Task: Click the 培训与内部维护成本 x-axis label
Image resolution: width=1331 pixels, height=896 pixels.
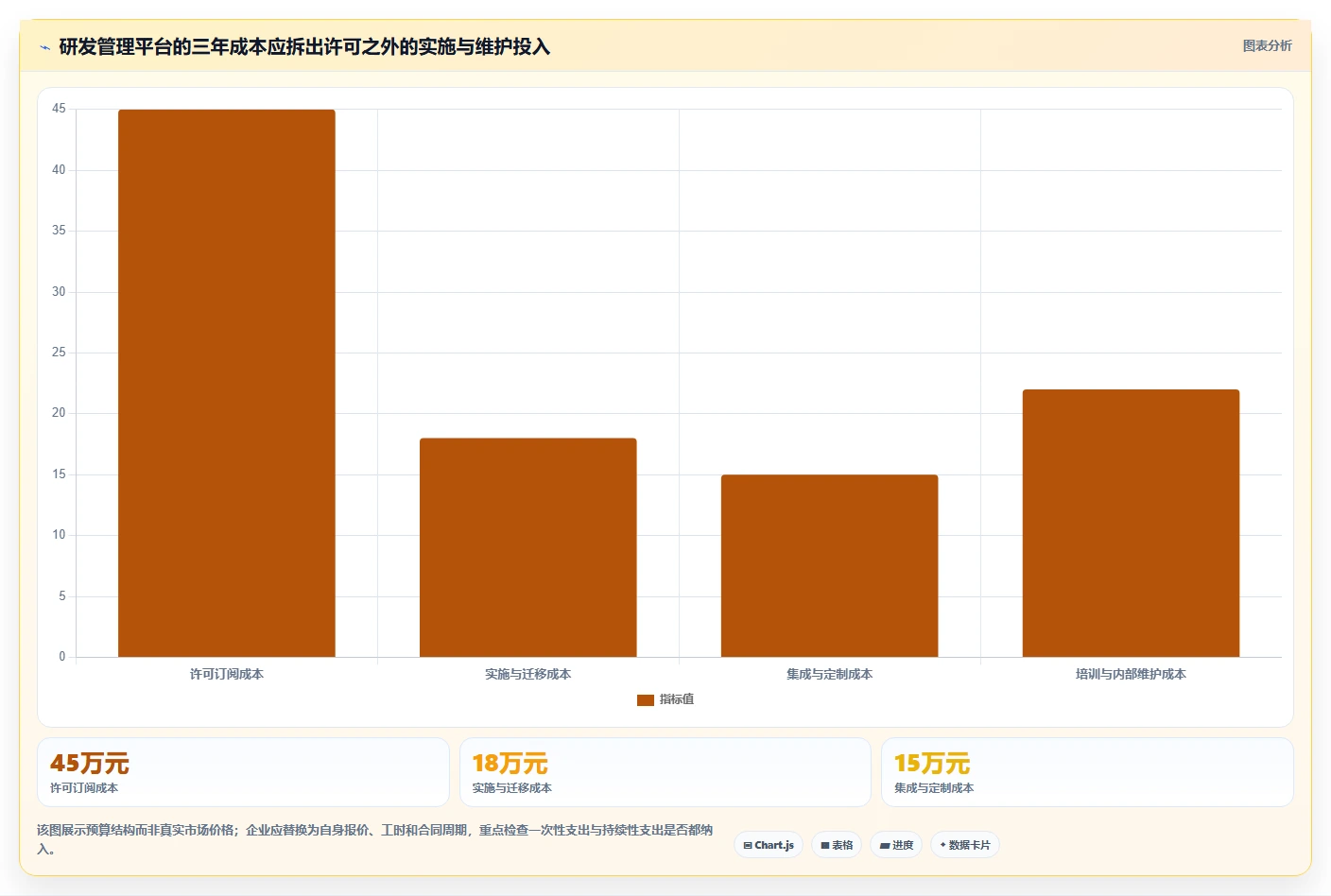Action: point(1131,674)
